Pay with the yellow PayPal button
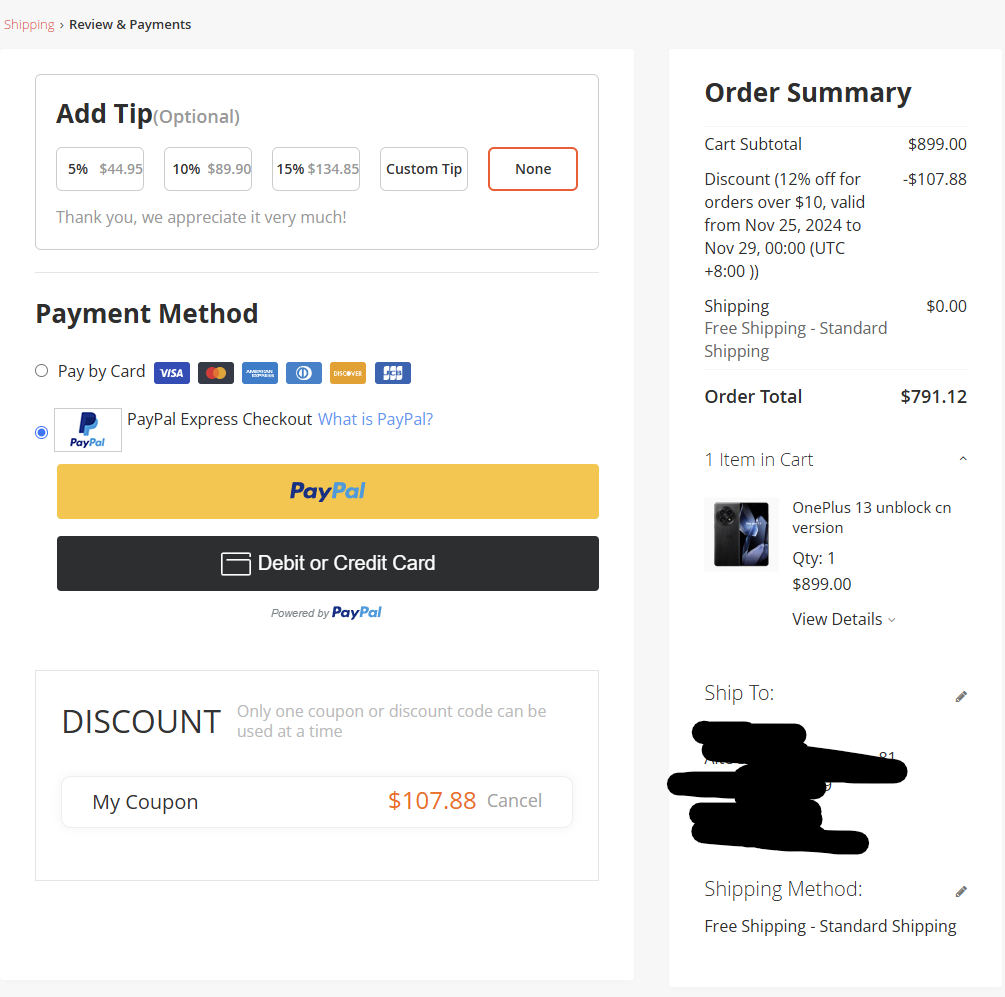This screenshot has width=1005, height=997. (x=328, y=491)
